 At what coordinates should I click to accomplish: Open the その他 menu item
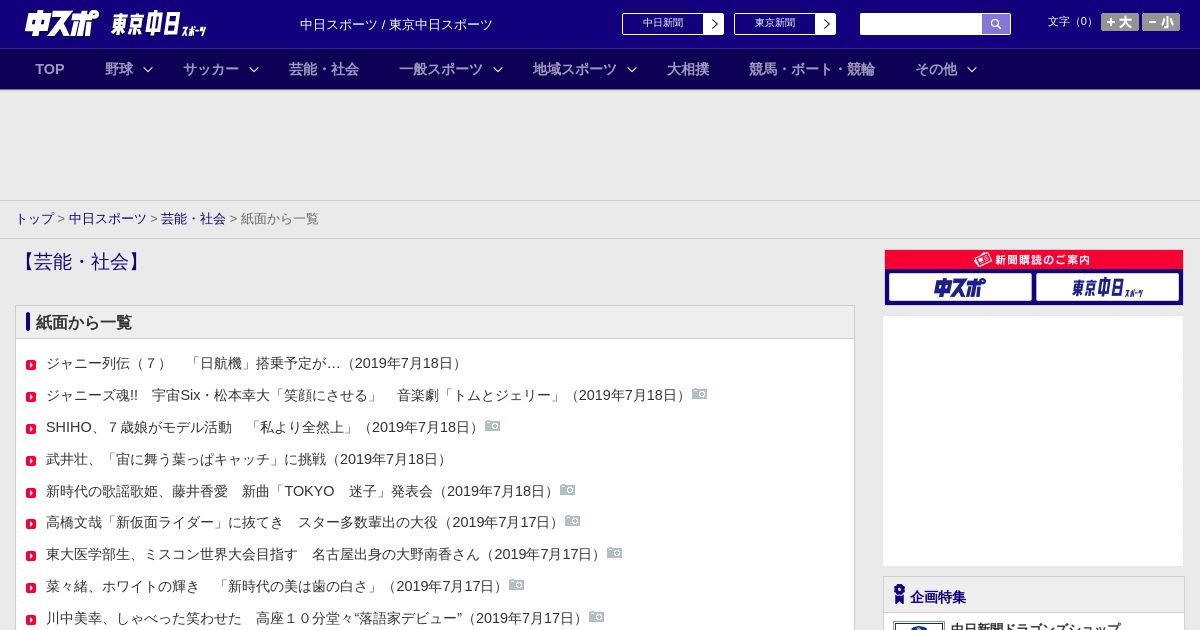point(936,69)
